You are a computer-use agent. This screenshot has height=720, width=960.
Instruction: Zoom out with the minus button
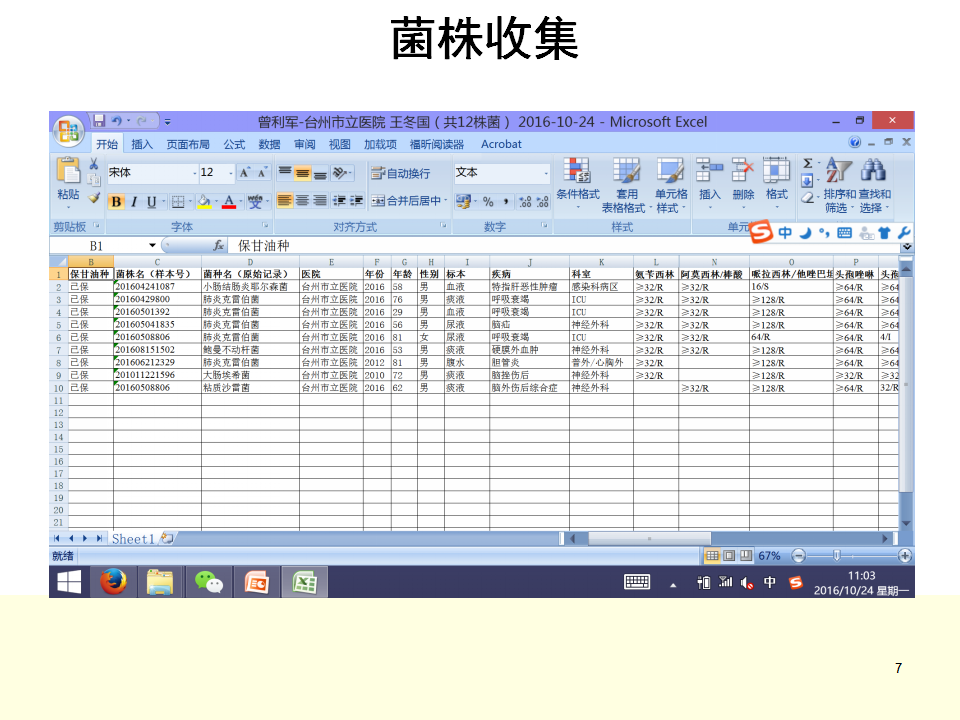pyautogui.click(x=798, y=555)
